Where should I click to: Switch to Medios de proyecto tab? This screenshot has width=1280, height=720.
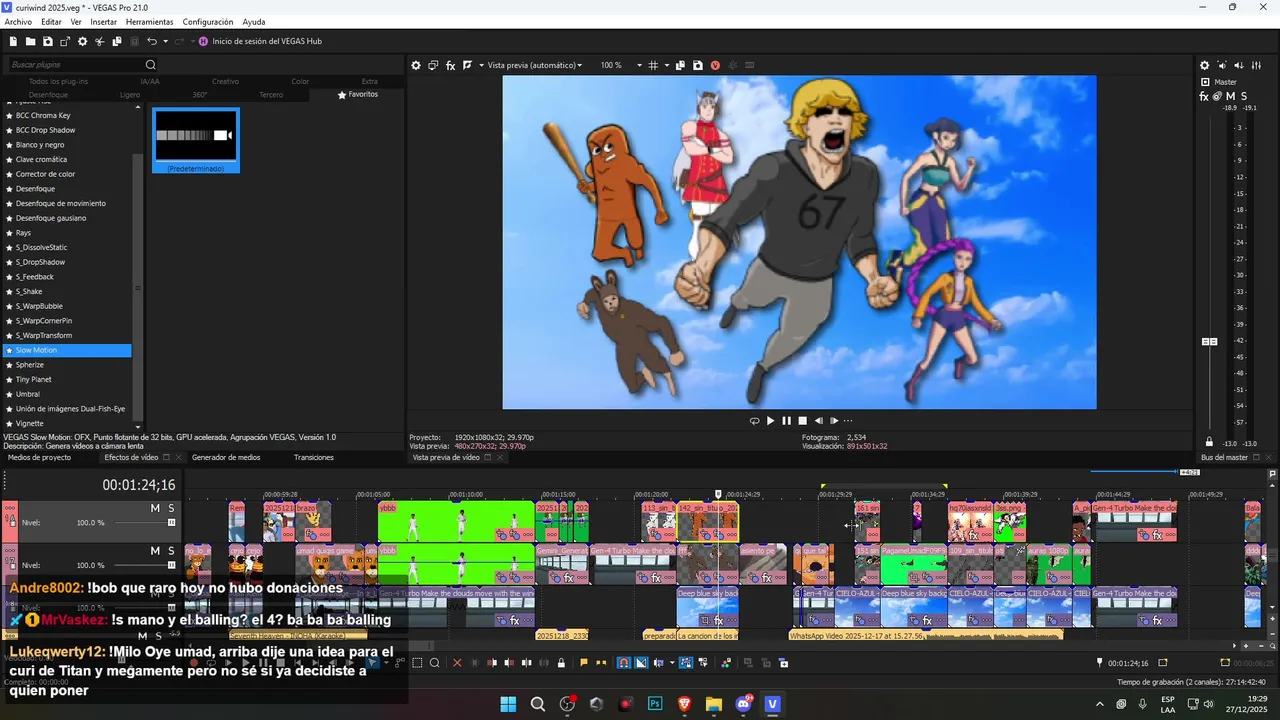[39, 457]
